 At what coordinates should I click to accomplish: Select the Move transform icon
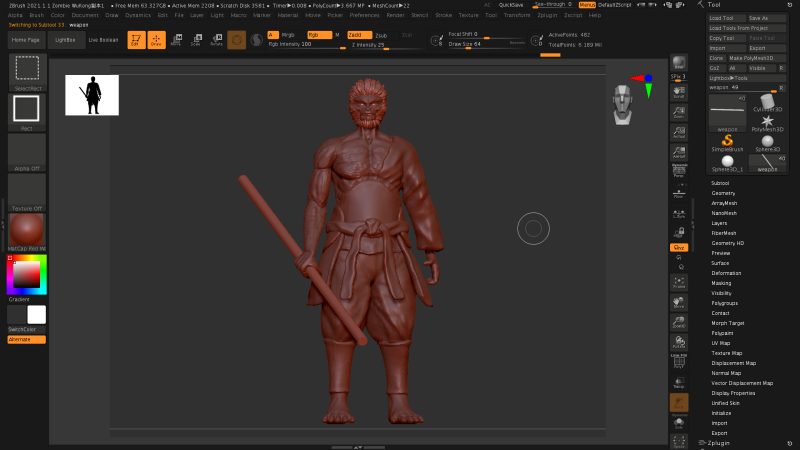tap(176, 40)
